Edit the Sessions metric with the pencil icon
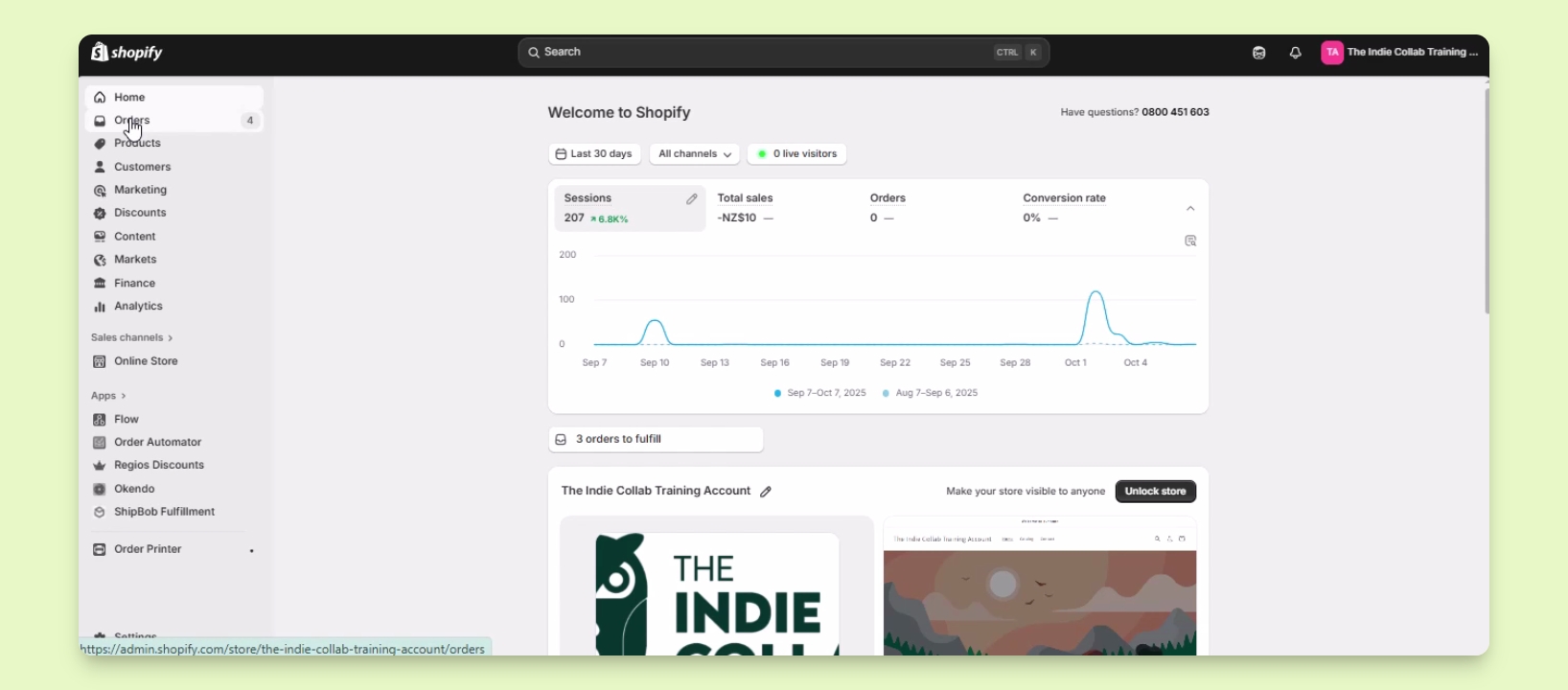The image size is (1568, 690). 692,199
